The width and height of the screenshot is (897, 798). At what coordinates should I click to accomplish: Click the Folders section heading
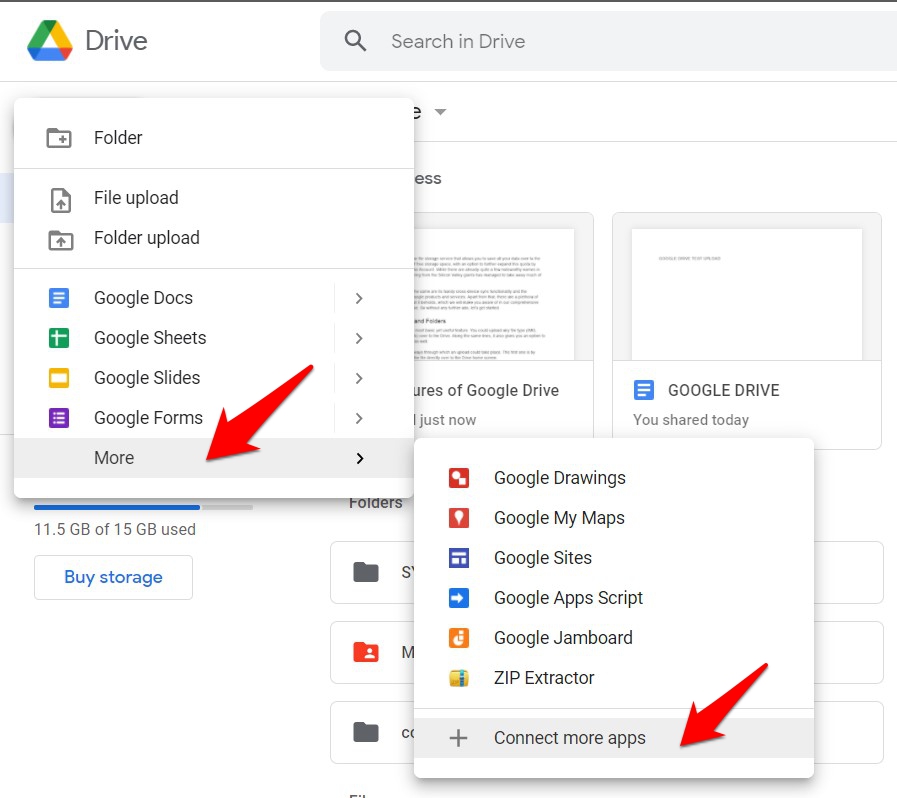tap(376, 503)
